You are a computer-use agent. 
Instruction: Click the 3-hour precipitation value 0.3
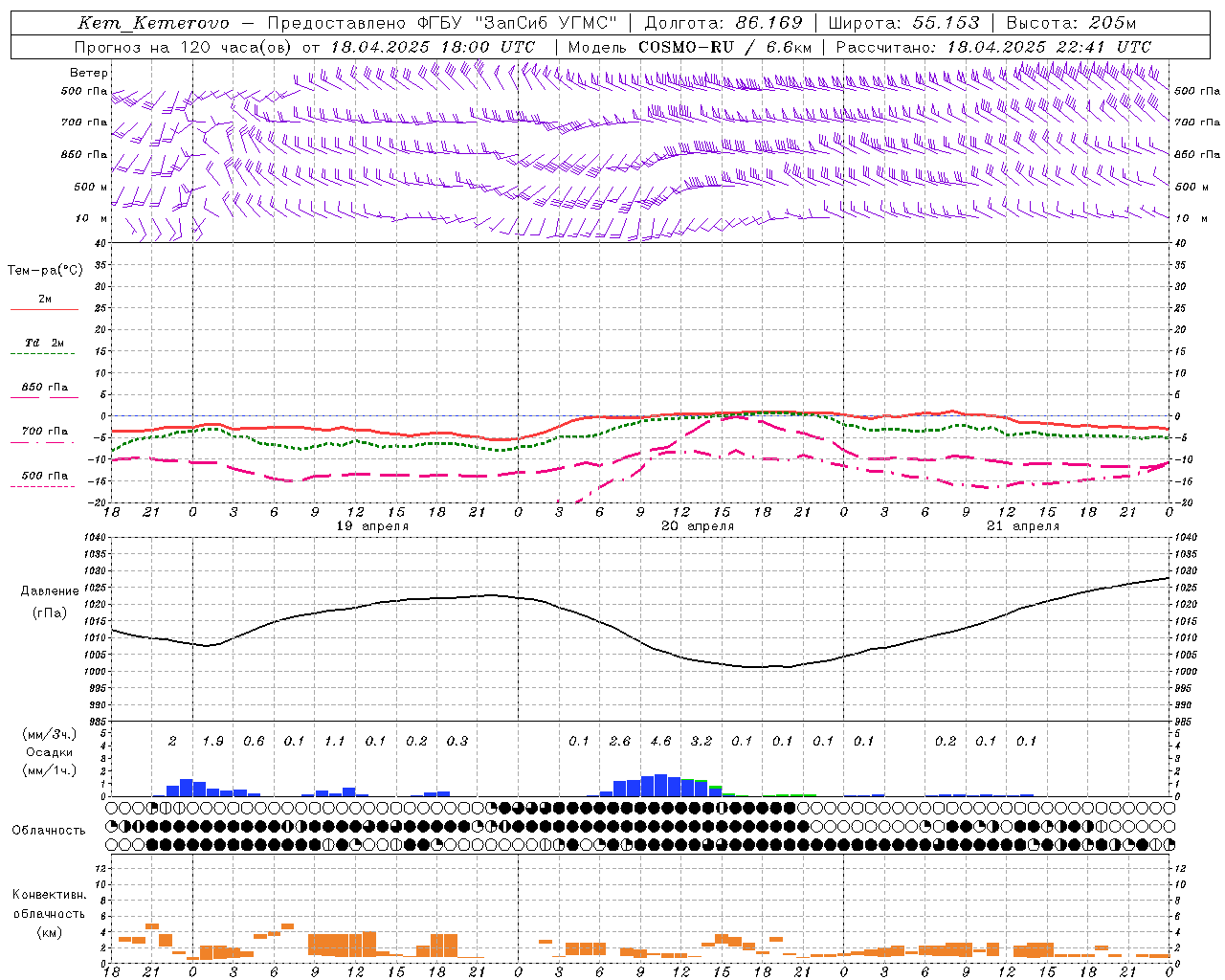[457, 741]
